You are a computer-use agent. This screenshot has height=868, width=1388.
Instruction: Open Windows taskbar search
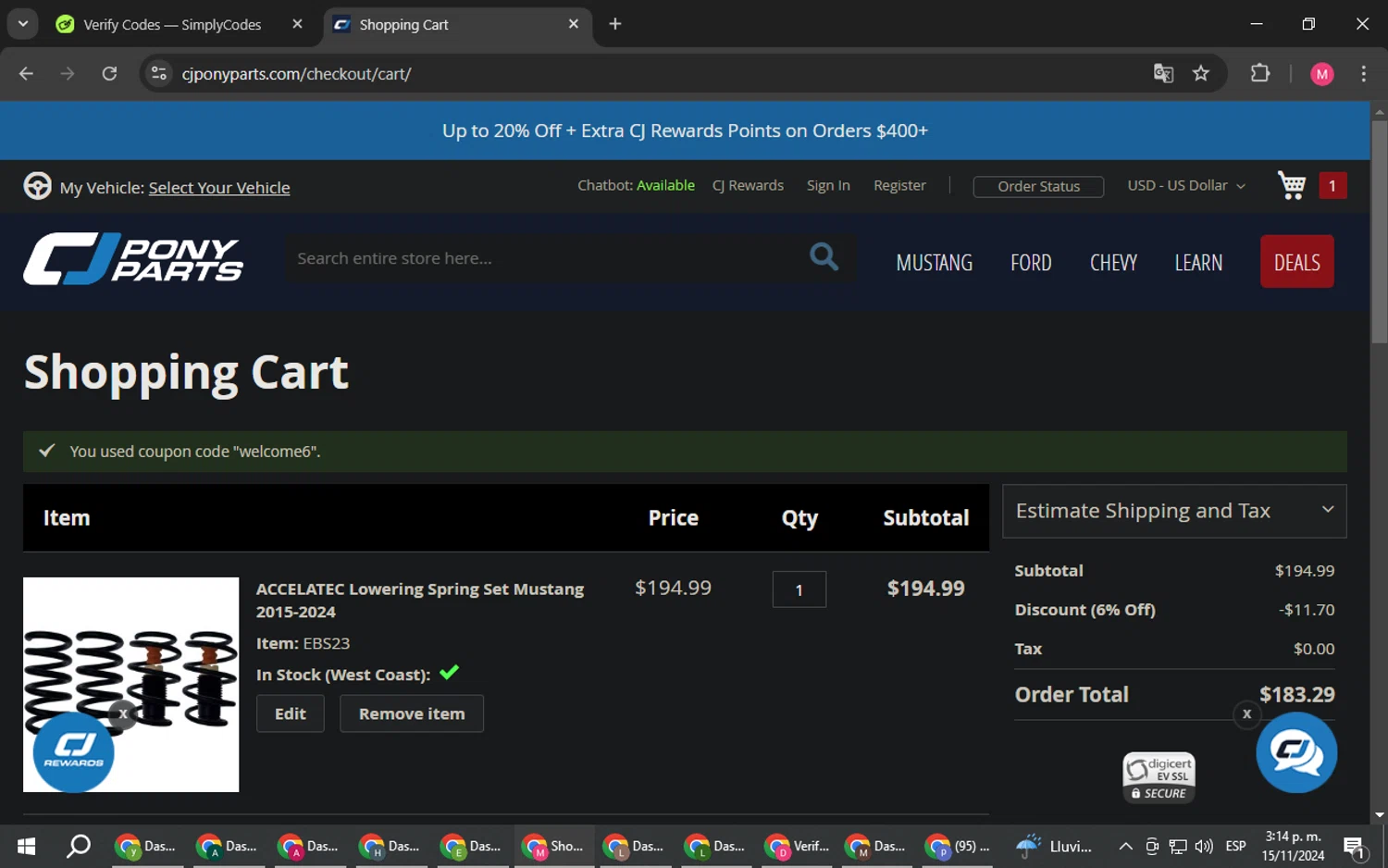[79, 846]
